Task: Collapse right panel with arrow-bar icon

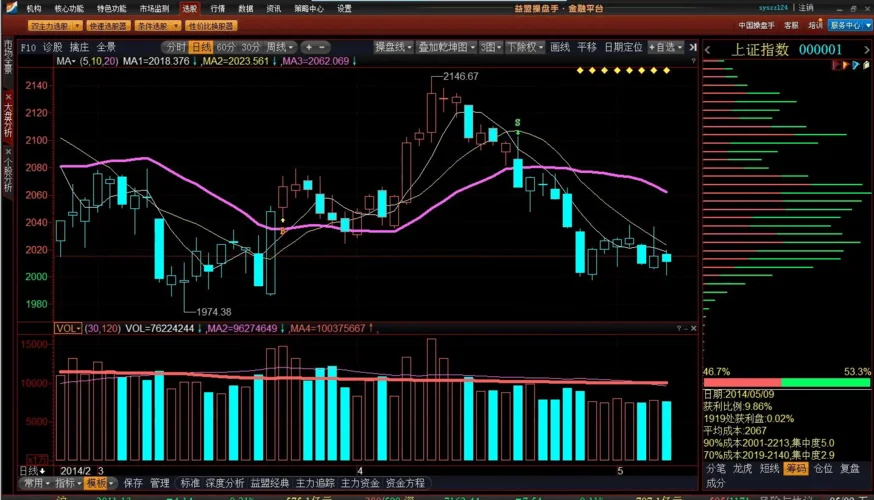Action: pyautogui.click(x=693, y=47)
